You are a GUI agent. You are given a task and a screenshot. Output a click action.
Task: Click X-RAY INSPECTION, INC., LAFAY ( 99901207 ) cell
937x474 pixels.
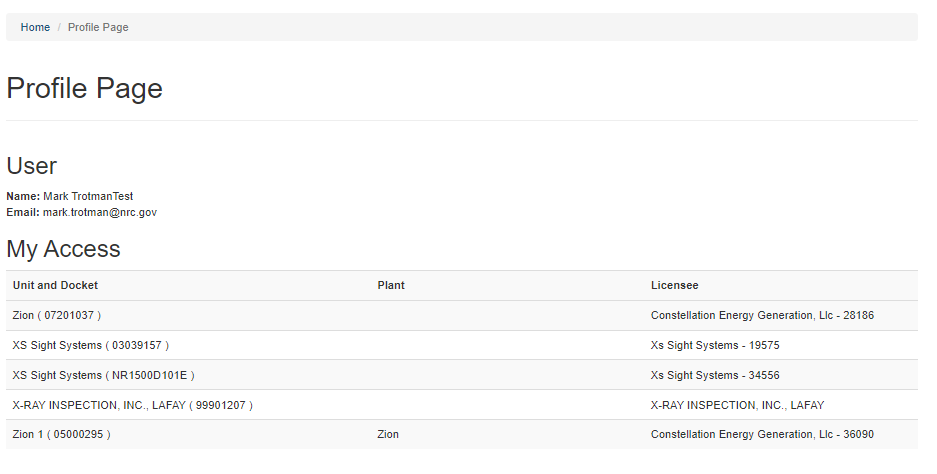133,405
